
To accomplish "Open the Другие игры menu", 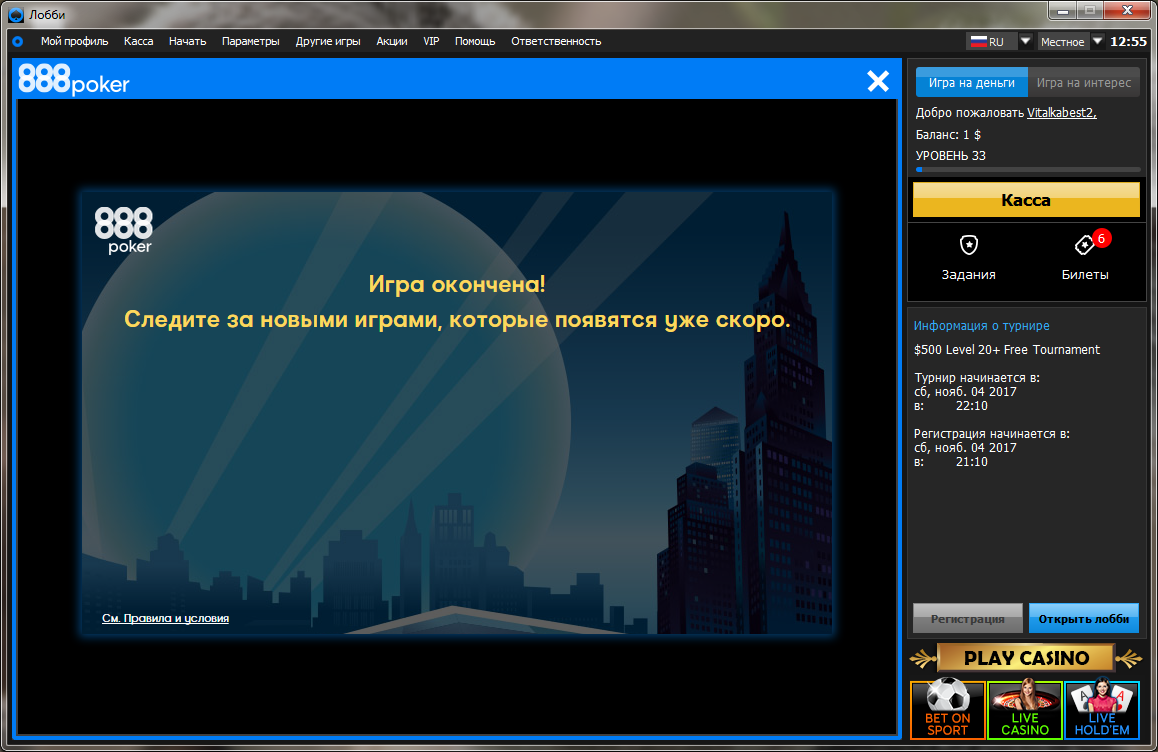I will pyautogui.click(x=328, y=41).
